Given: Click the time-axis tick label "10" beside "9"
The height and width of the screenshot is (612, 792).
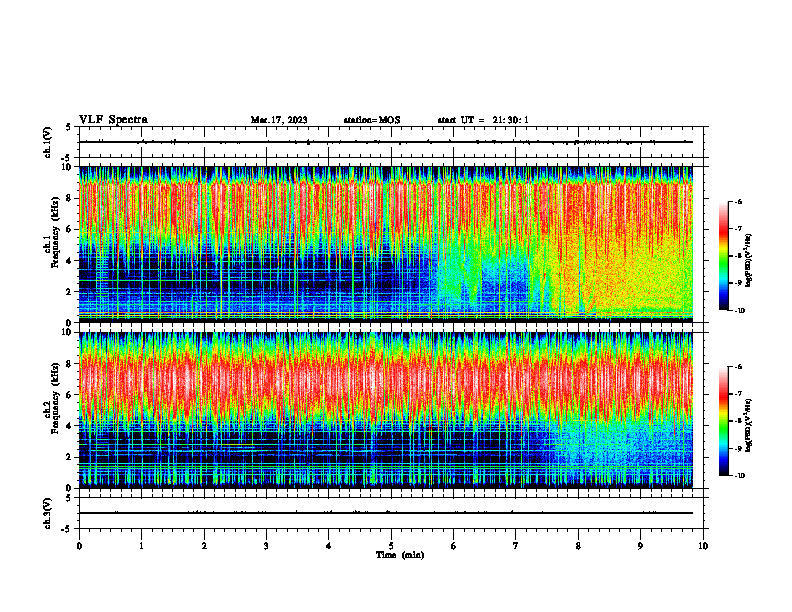Looking at the screenshot, I should point(703,546).
